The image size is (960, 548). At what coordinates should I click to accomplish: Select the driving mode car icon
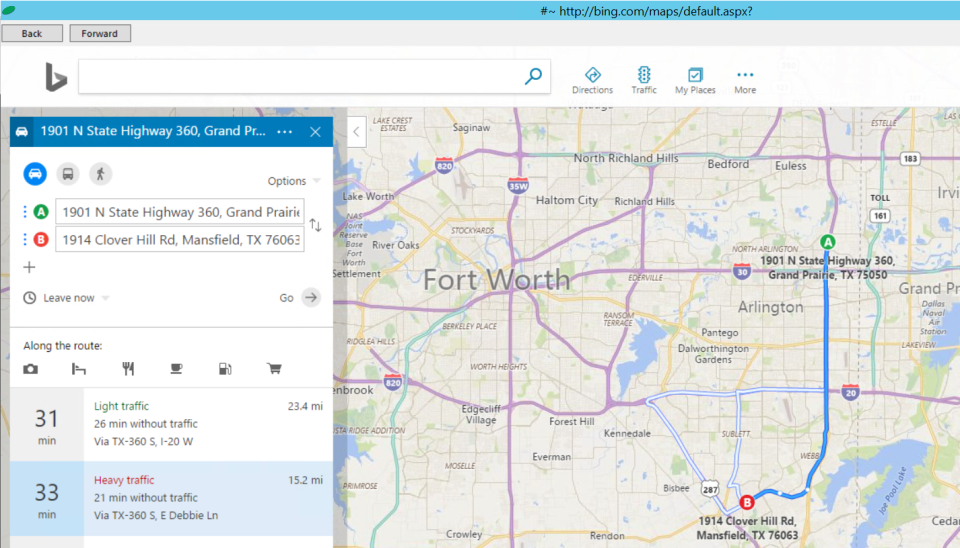pyautogui.click(x=35, y=173)
